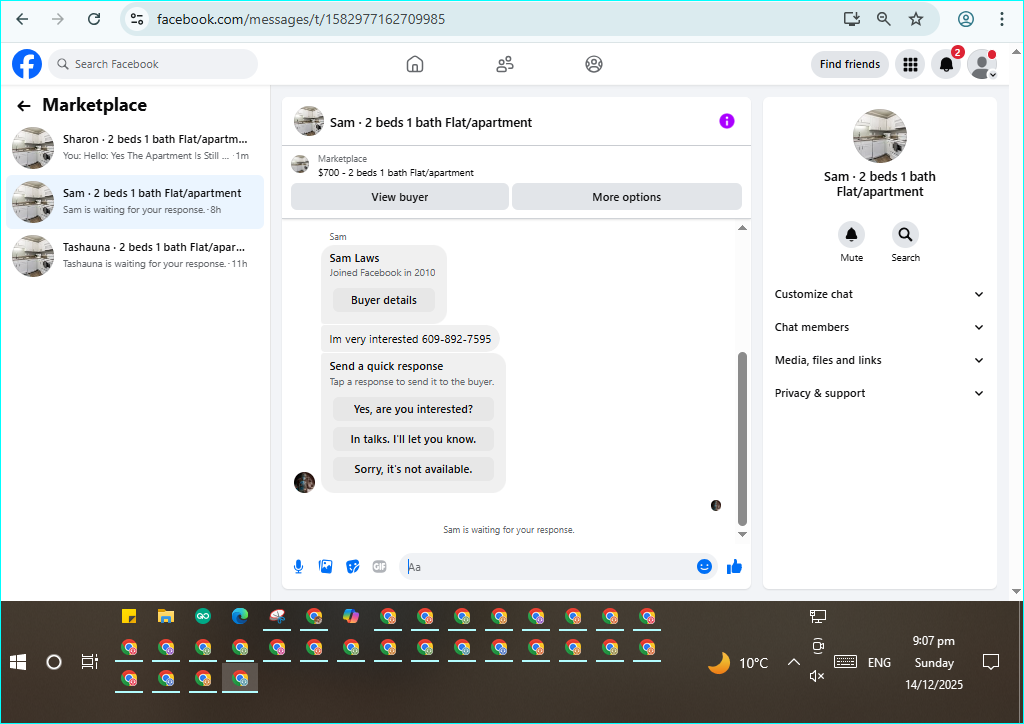Show hidden system tray icons
The height and width of the screenshot is (724, 1024).
793,662
